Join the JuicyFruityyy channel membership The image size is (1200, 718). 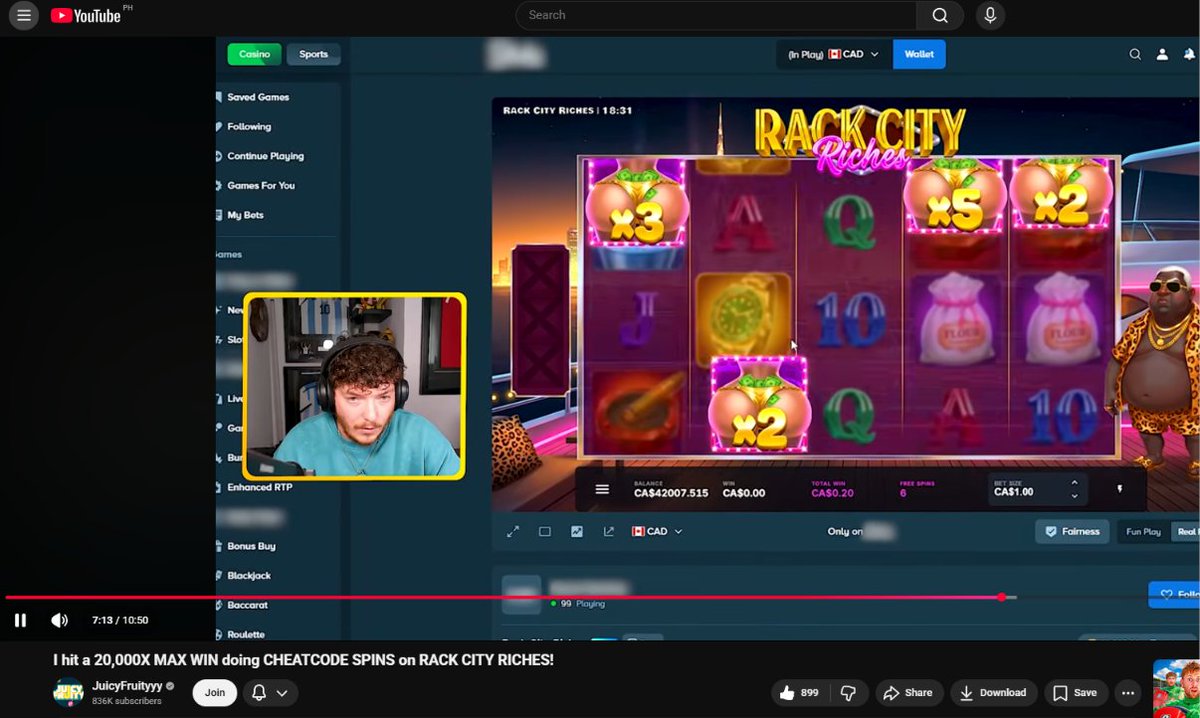pyautogui.click(x=215, y=692)
